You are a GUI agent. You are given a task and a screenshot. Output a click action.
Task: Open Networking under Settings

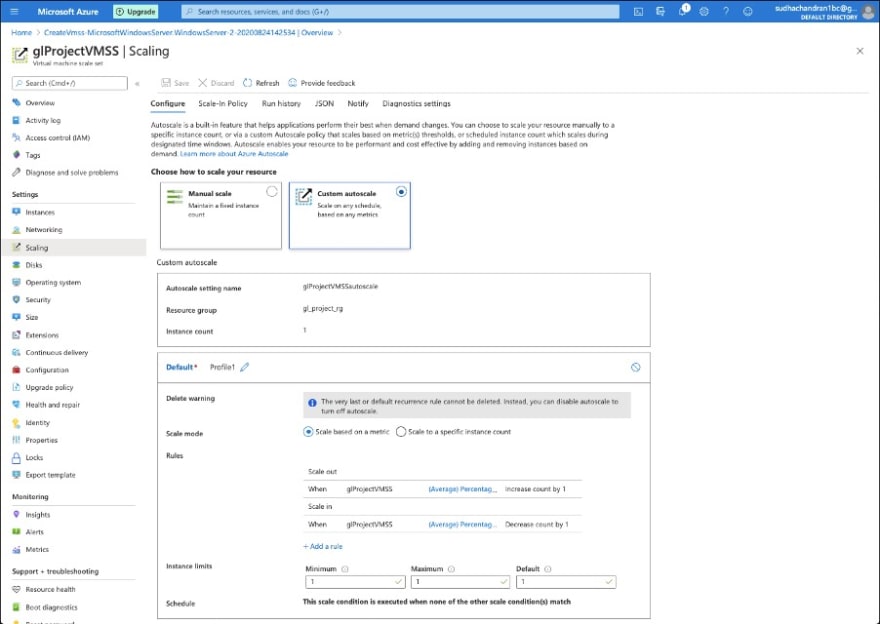click(x=44, y=230)
